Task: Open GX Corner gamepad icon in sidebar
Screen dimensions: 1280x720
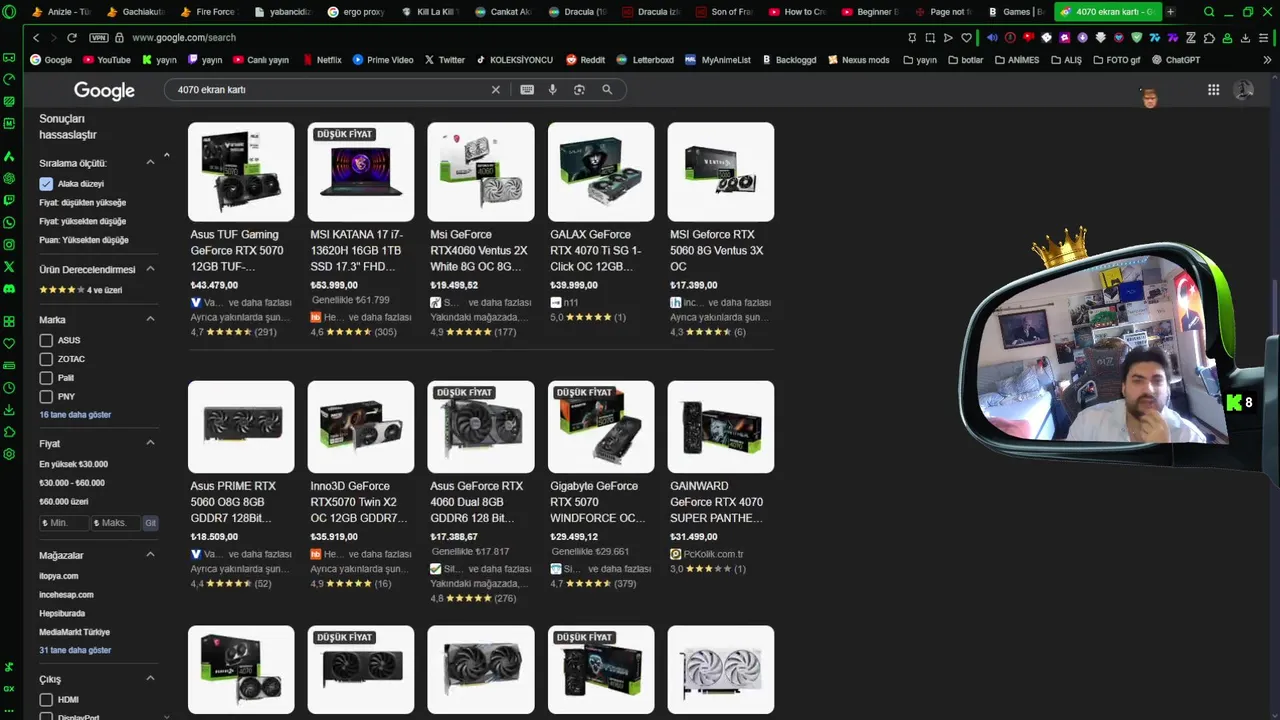Action: [9, 57]
